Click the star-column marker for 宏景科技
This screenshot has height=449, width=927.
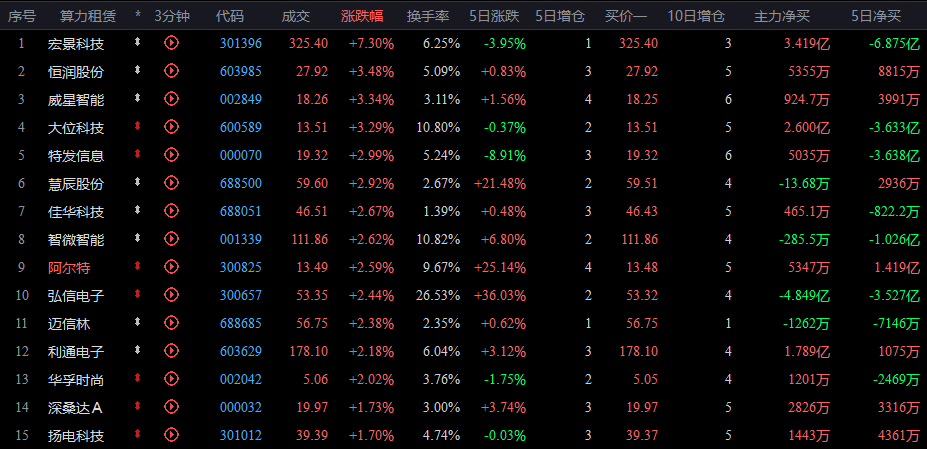click(x=138, y=41)
